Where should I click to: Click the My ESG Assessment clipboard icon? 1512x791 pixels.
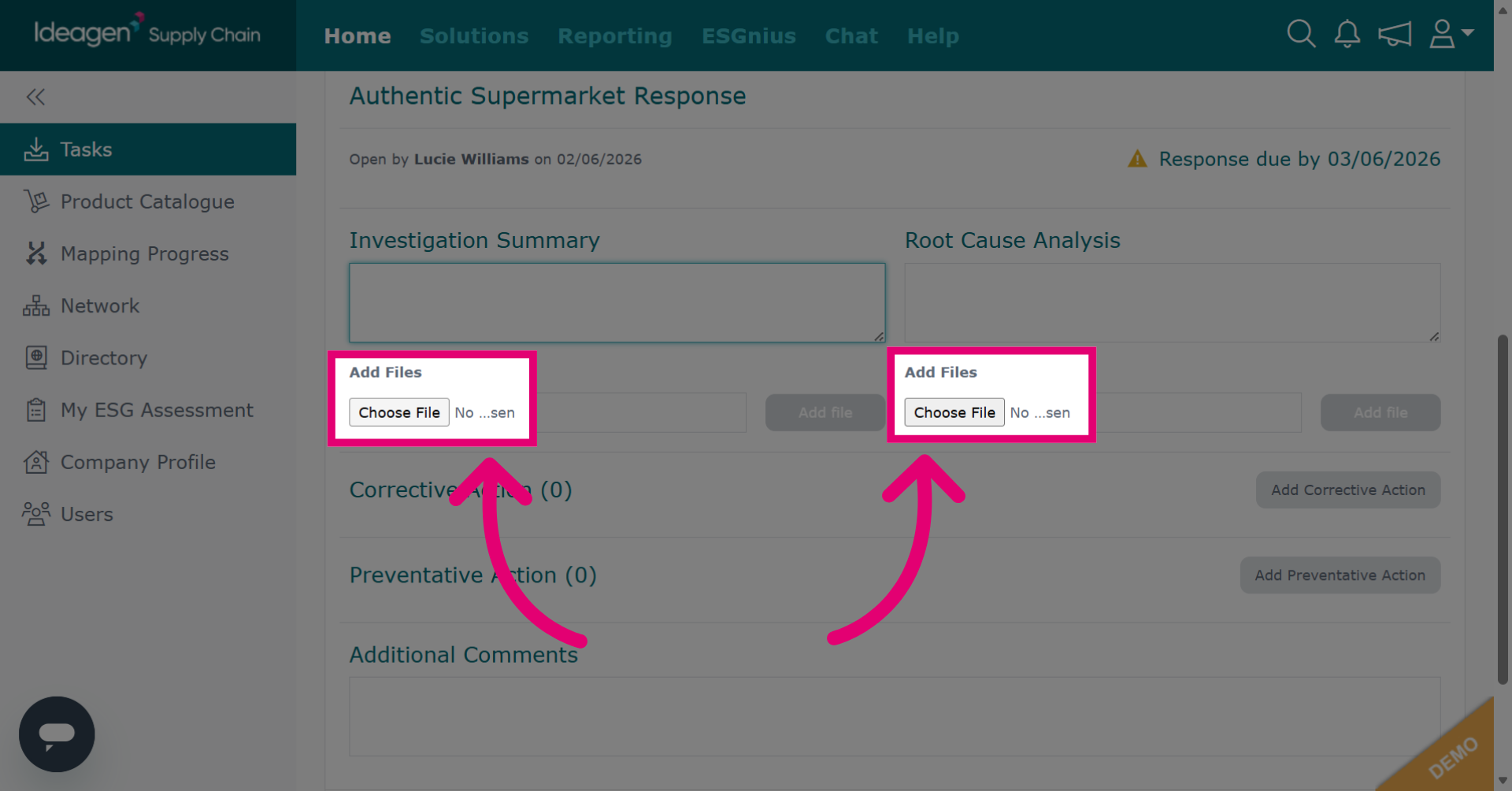coord(36,410)
